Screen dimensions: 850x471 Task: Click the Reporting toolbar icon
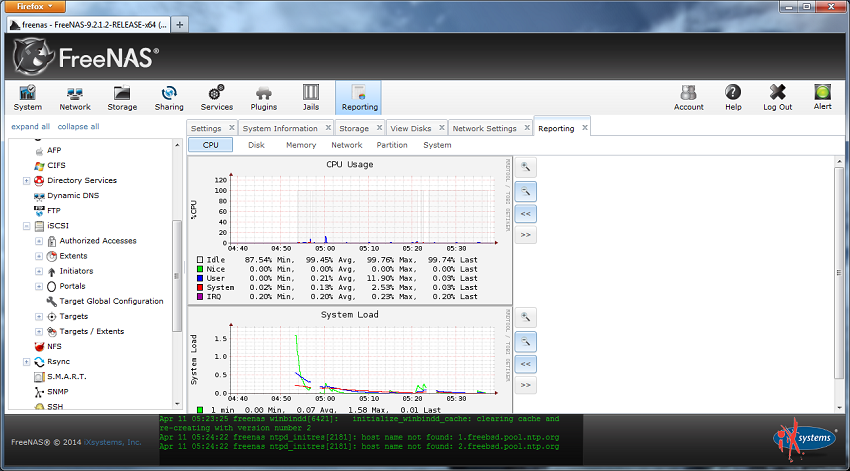tap(358, 98)
